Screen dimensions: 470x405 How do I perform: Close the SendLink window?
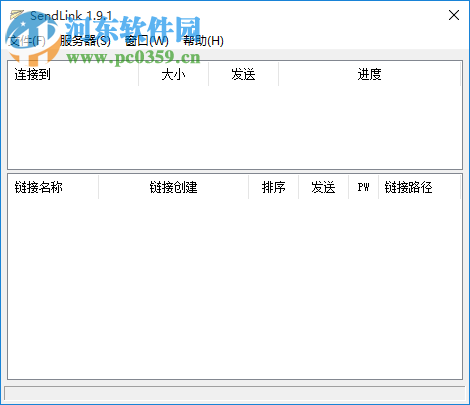click(454, 15)
